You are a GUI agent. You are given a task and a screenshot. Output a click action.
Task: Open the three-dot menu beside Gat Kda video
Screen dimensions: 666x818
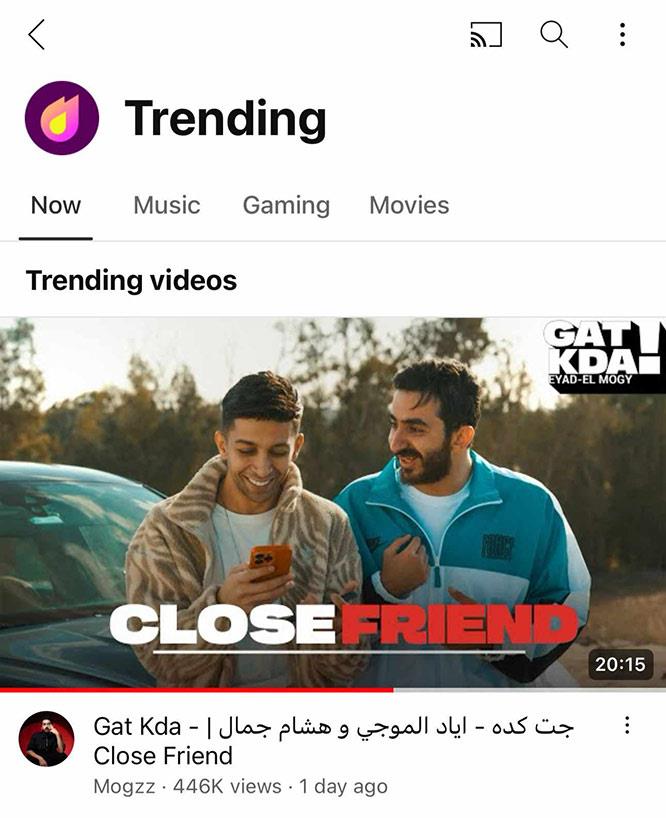627,725
